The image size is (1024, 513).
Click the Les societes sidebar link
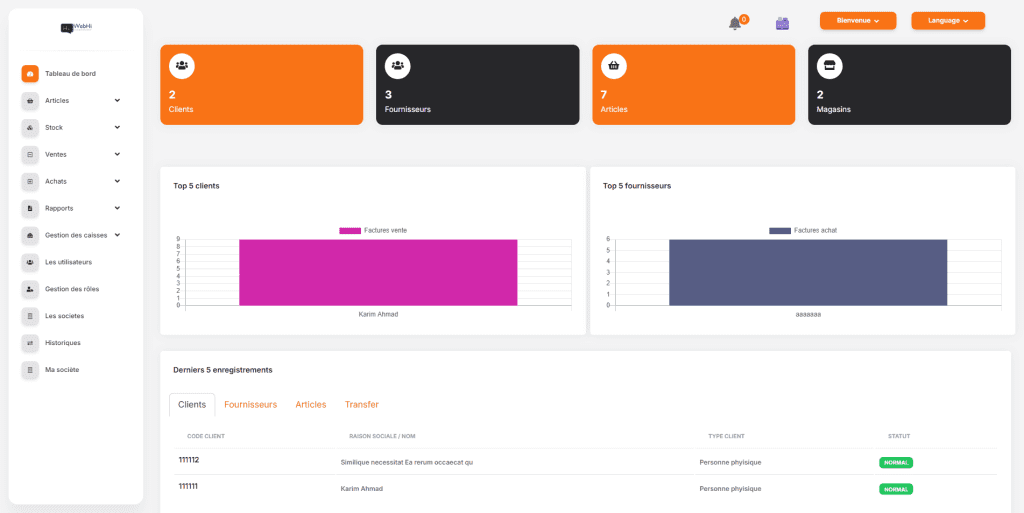click(x=64, y=316)
